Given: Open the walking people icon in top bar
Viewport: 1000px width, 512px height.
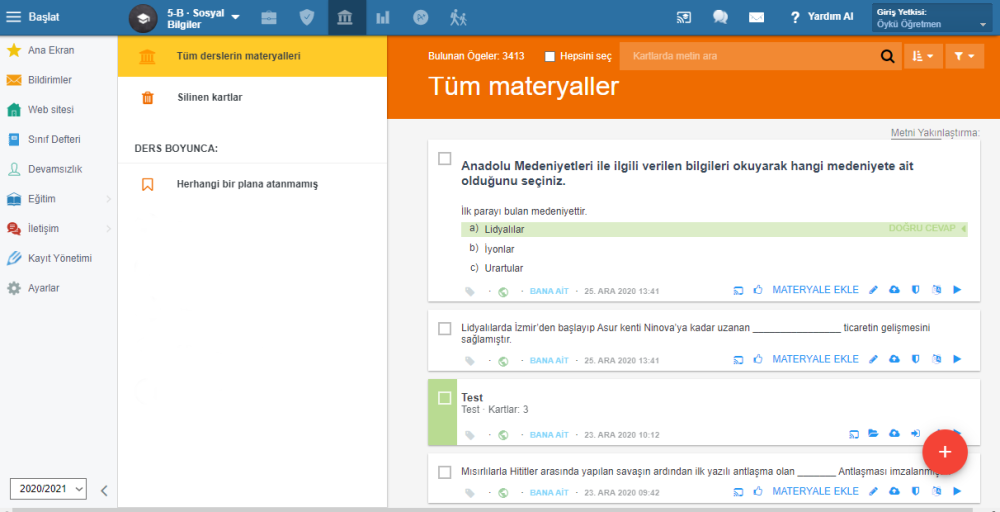Looking at the screenshot, I should [x=458, y=18].
